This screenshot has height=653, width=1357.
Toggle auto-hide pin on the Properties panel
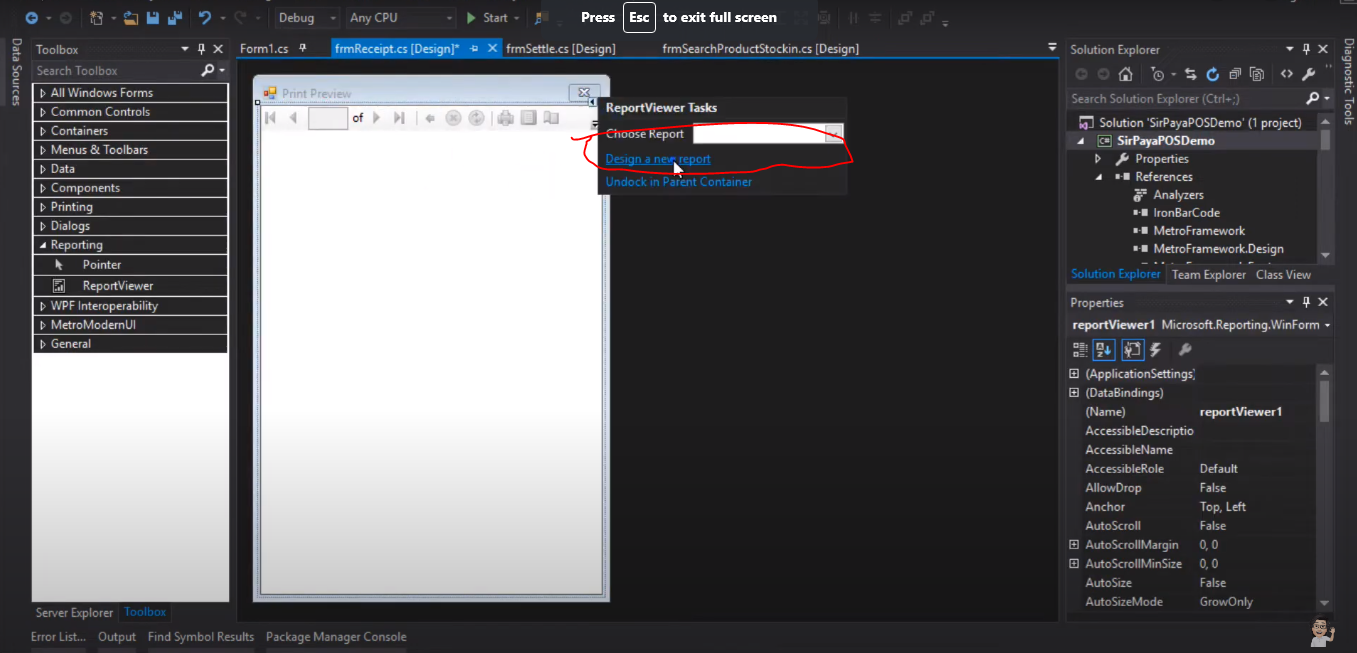(x=1305, y=302)
